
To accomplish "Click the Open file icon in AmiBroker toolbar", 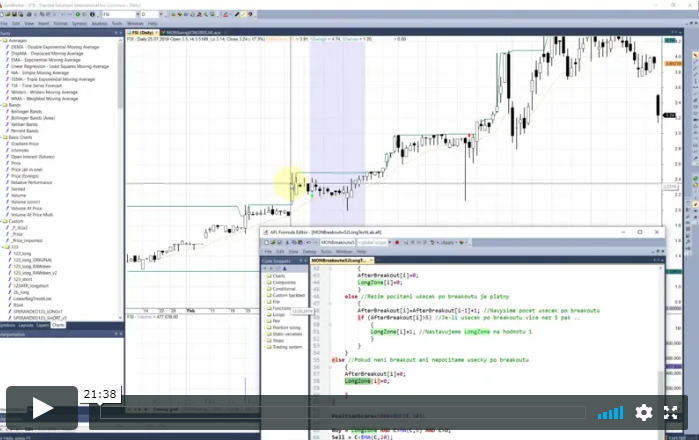I will (x=8, y=14).
